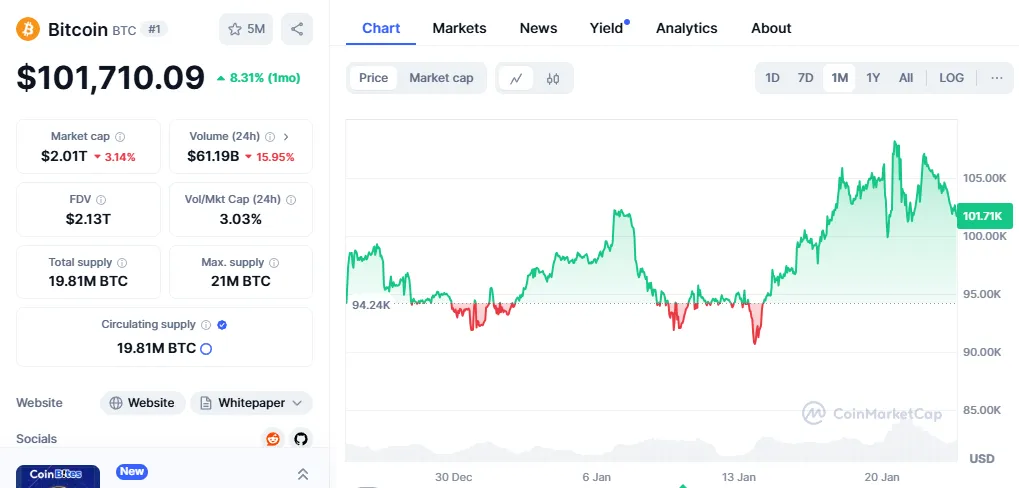Open the chart more options menu
This screenshot has height=488, width=1019.
[996, 78]
